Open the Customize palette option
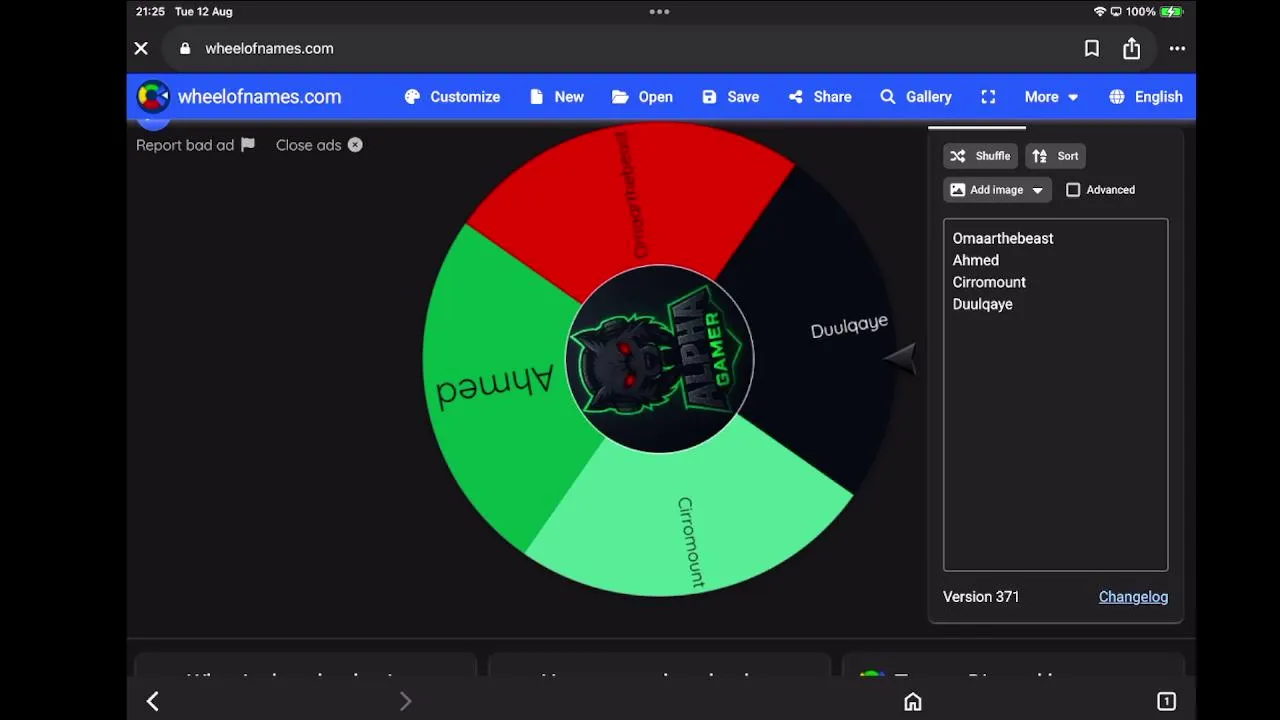 452,97
